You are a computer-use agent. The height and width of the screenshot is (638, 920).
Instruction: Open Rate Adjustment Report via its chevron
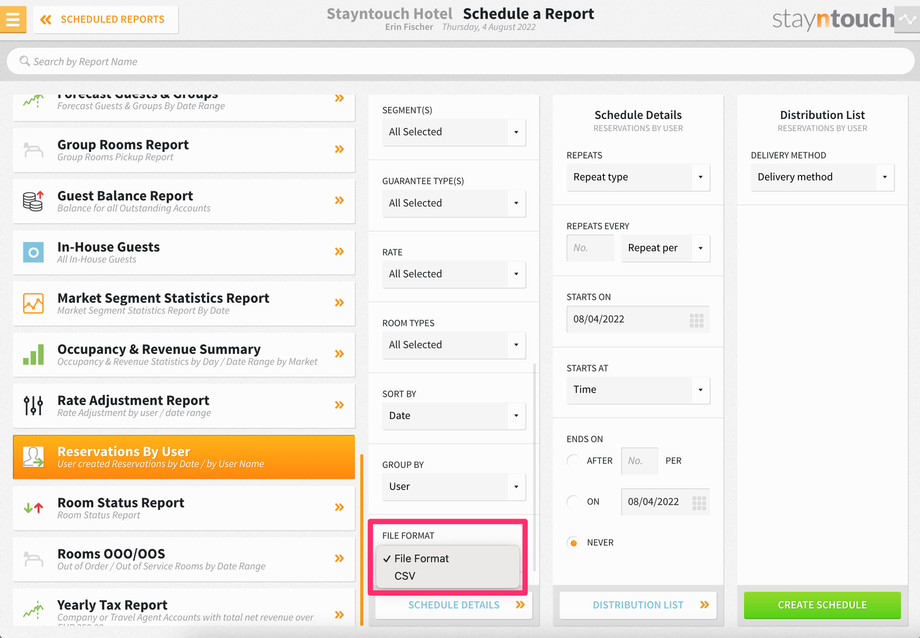tap(339, 404)
